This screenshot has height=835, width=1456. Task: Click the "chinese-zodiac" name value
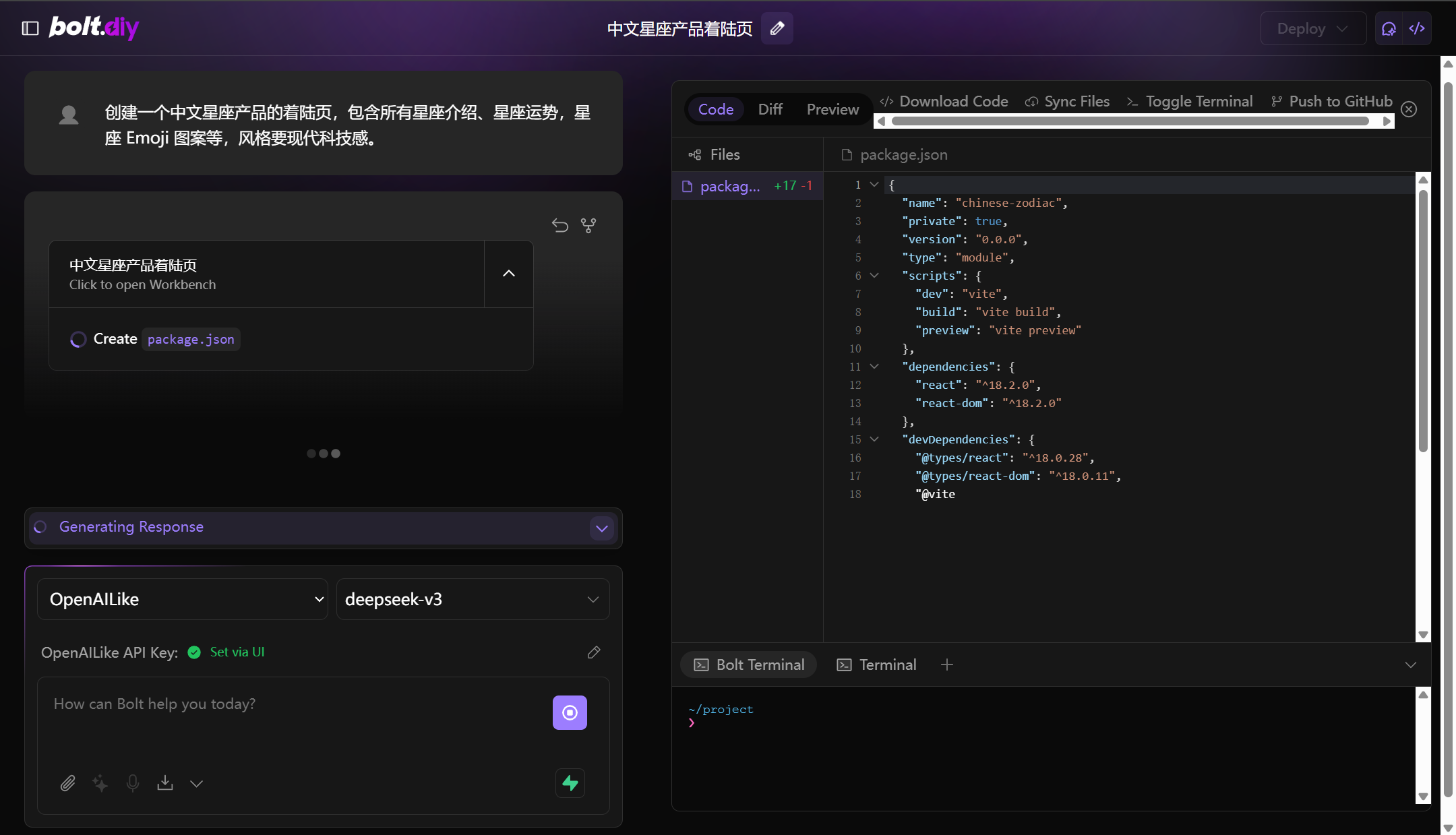(x=1008, y=203)
